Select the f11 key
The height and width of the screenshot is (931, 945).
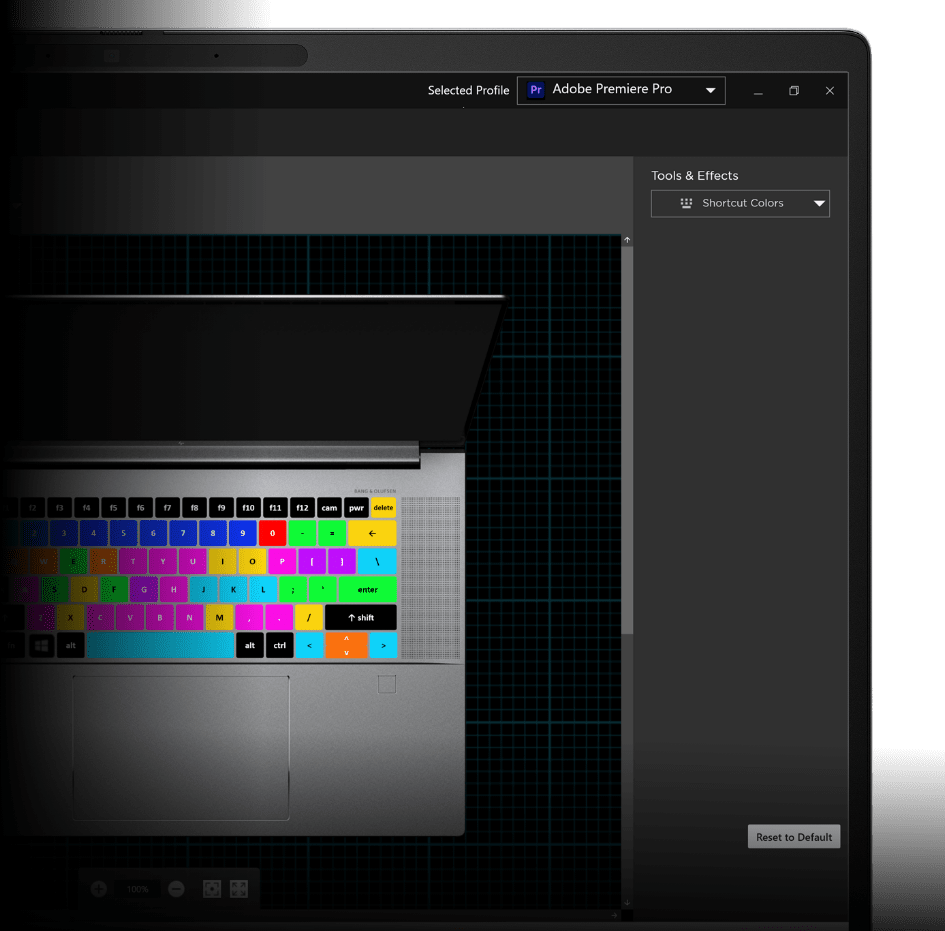tap(275, 507)
